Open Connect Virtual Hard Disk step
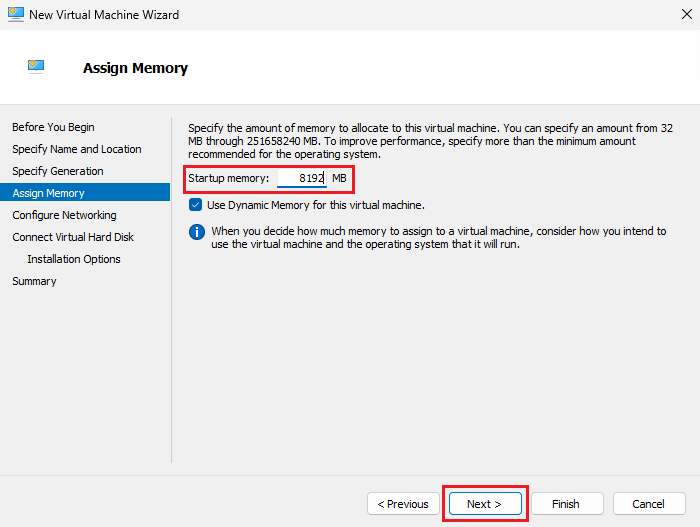Screen dimensions: 700x527 [73, 237]
